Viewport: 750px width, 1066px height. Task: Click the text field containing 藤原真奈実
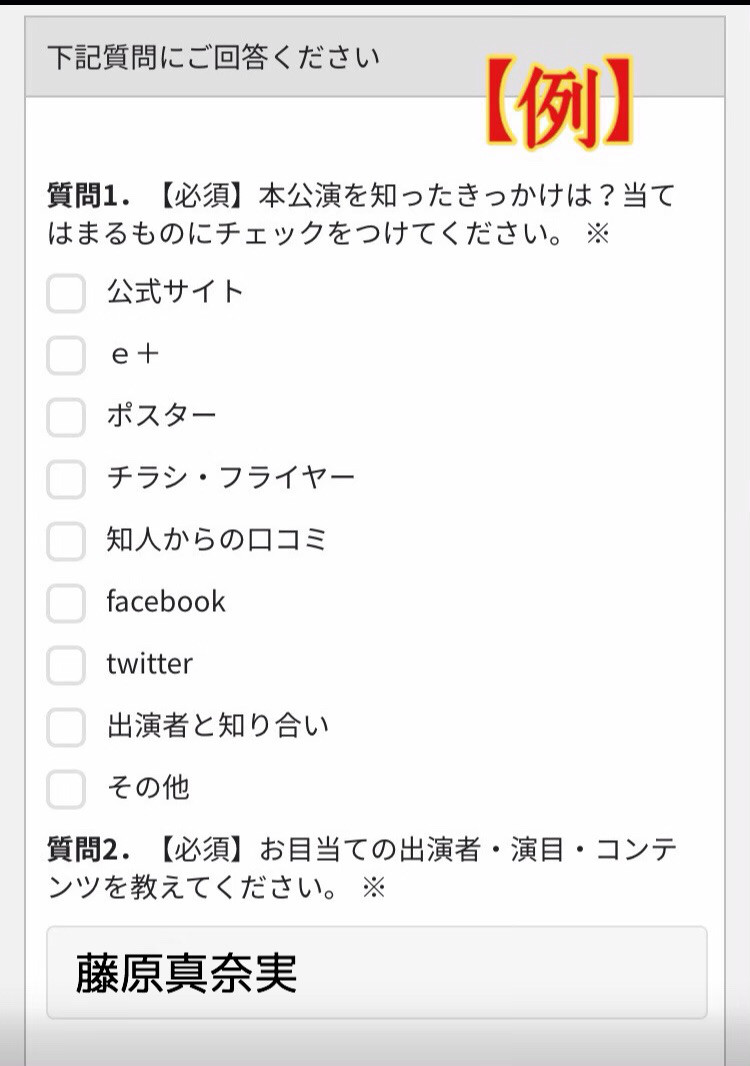pos(376,972)
